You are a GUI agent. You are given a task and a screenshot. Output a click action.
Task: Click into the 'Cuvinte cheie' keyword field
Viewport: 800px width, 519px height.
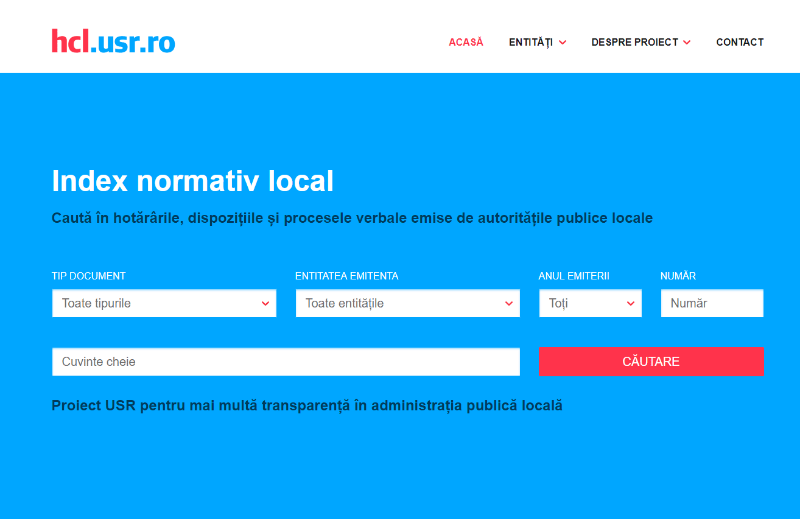point(285,362)
